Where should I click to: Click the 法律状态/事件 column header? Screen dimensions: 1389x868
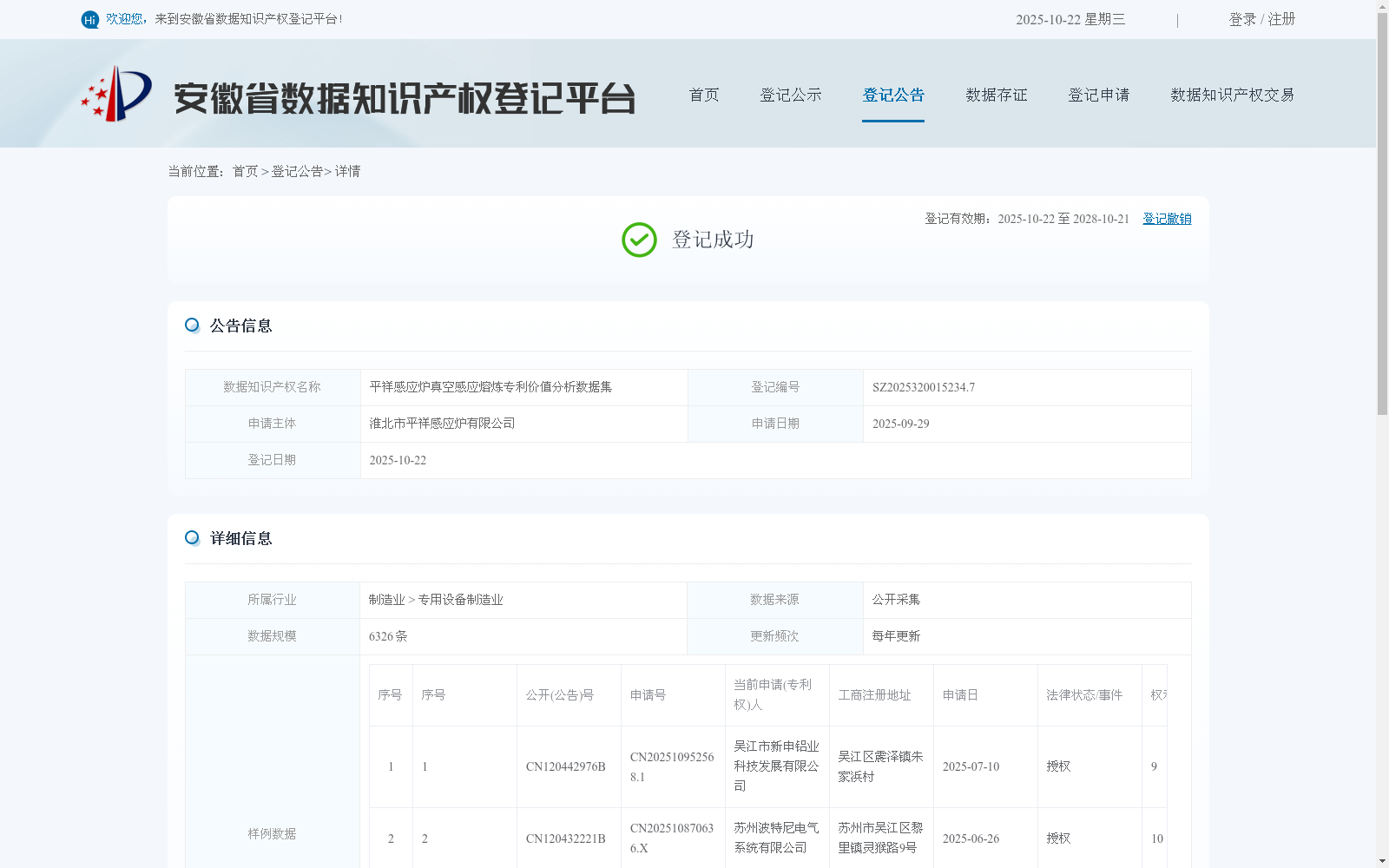pos(1084,695)
